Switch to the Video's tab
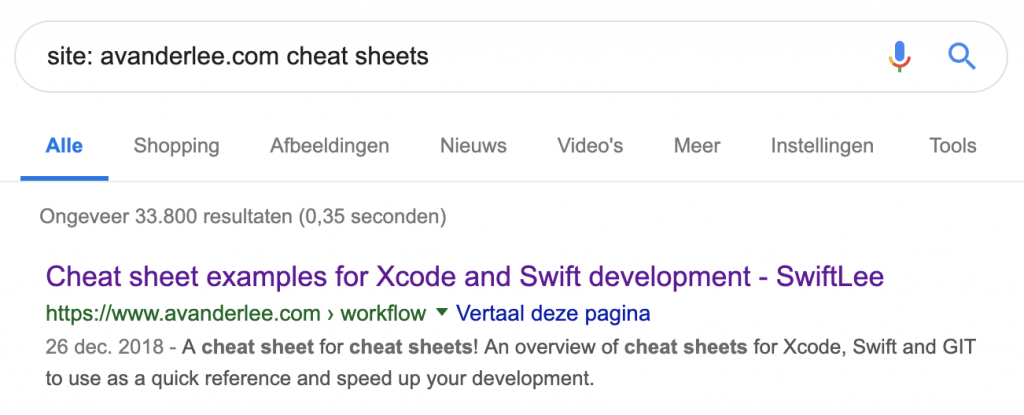This screenshot has height=415, width=1024. 590,146
